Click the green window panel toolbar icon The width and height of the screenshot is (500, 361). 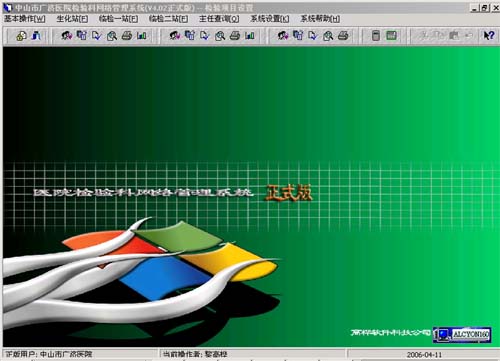click(391, 36)
